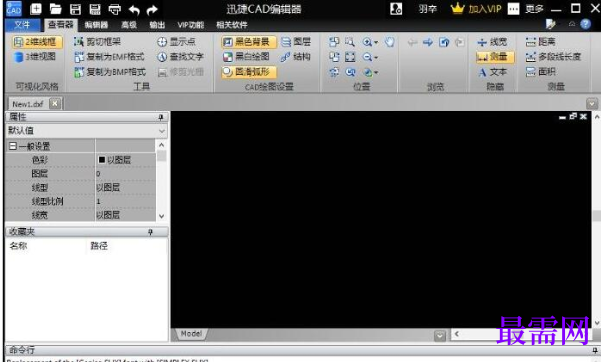Select the 多段线长度 polyline length tool
Image resolution: width=608 pixels, height=362 pixels.
(553, 57)
